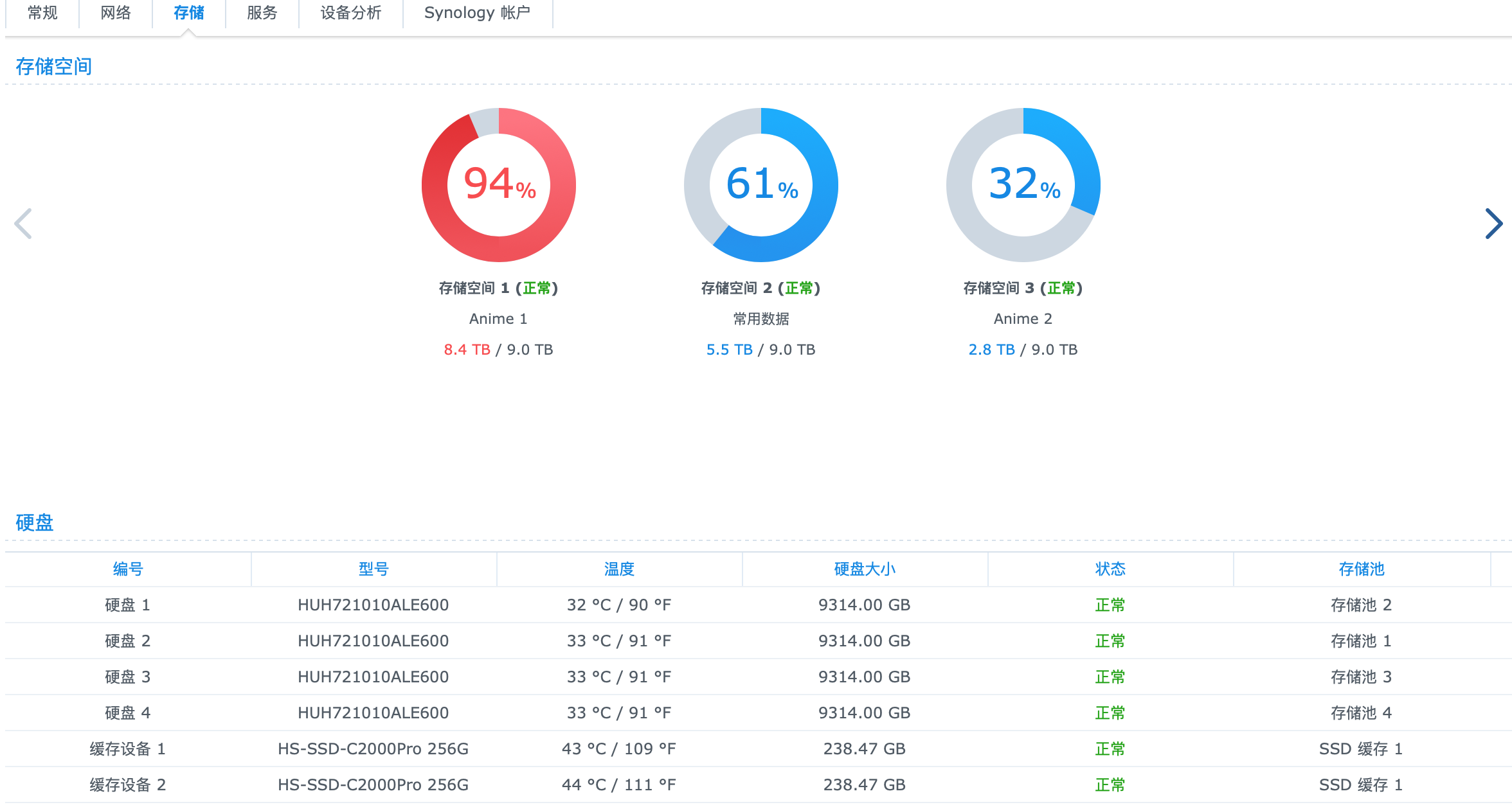This screenshot has width=1512, height=807.
Task: Show next storage volumes with right arrow
Action: coord(1493,224)
